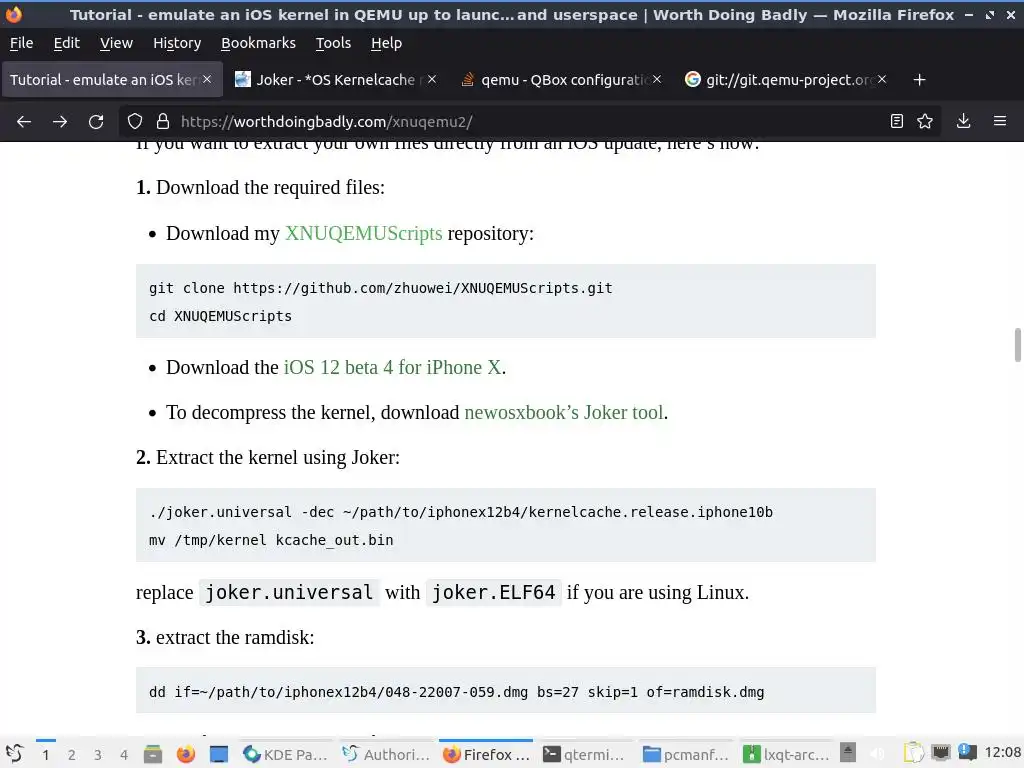
Task: Go forward one page
Action: point(60,121)
